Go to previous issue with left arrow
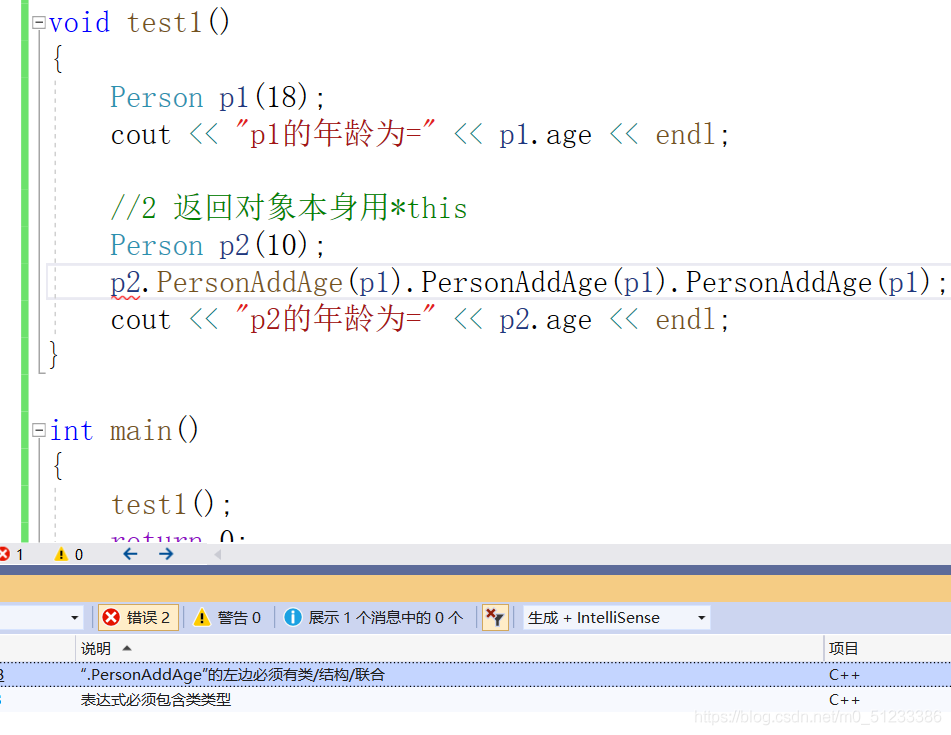Screen dimensions: 951x735 [130, 554]
